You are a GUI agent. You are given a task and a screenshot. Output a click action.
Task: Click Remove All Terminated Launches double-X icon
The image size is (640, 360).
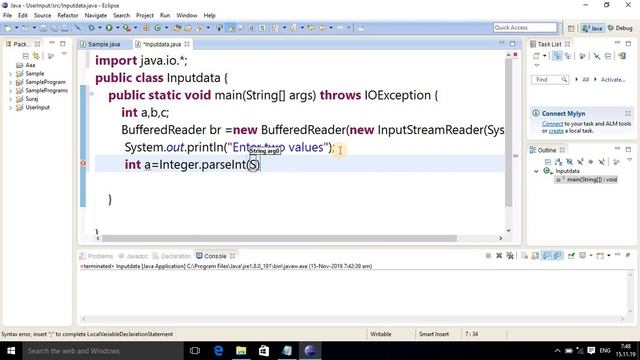(510, 256)
